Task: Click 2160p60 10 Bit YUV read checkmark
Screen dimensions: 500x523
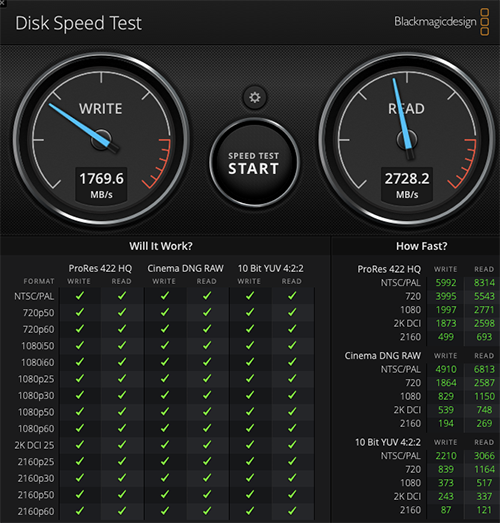Action: [x=292, y=511]
